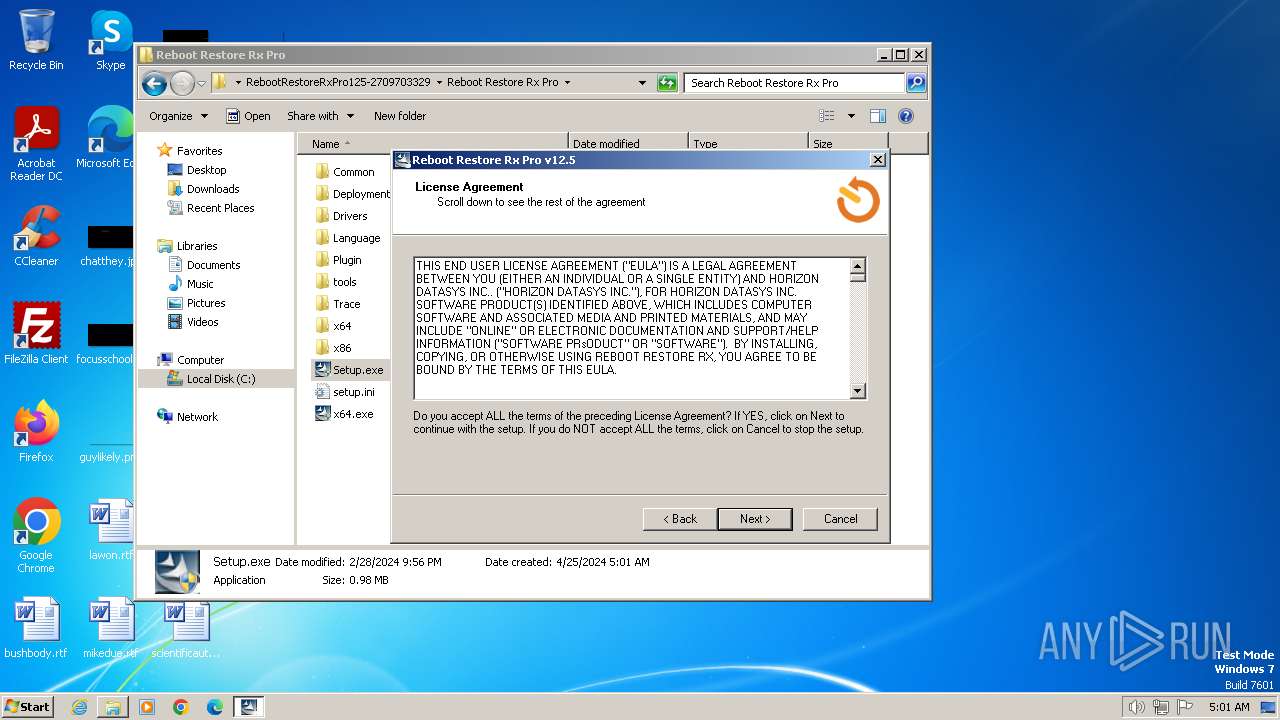Open Windows Media Player taskbar icon

(147, 707)
